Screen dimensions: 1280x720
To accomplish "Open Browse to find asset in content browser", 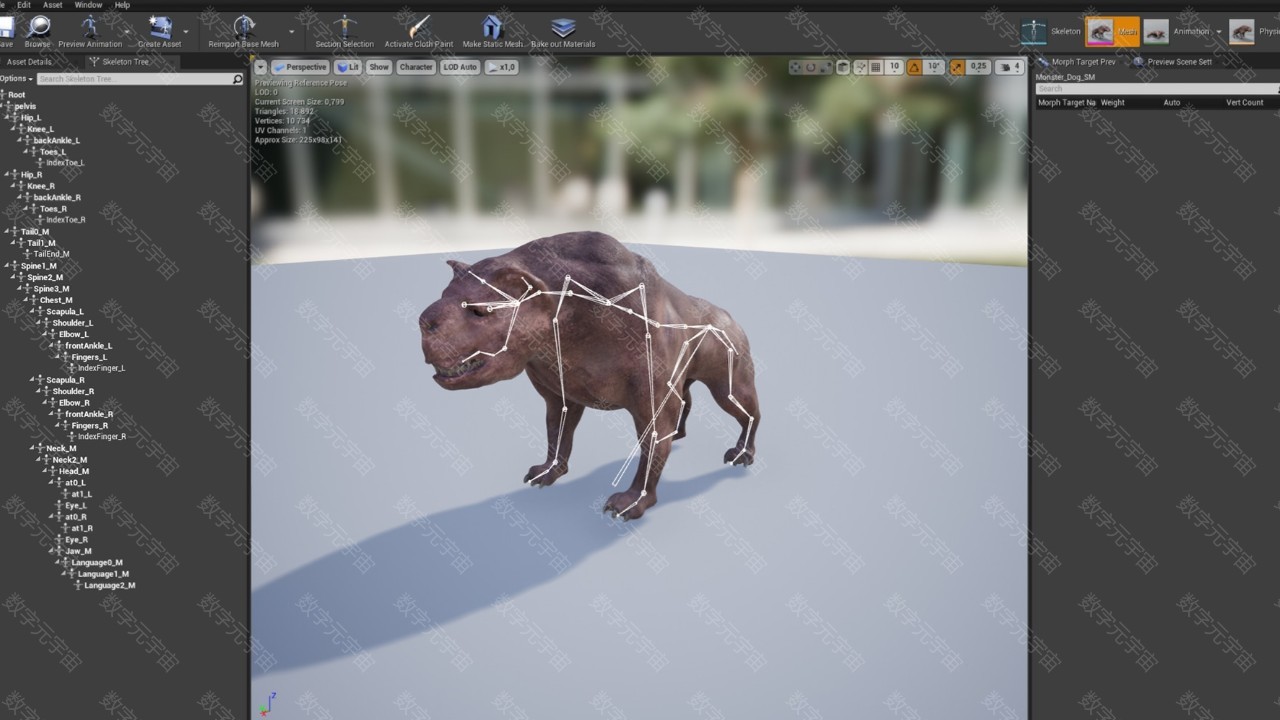I will 38,31.
